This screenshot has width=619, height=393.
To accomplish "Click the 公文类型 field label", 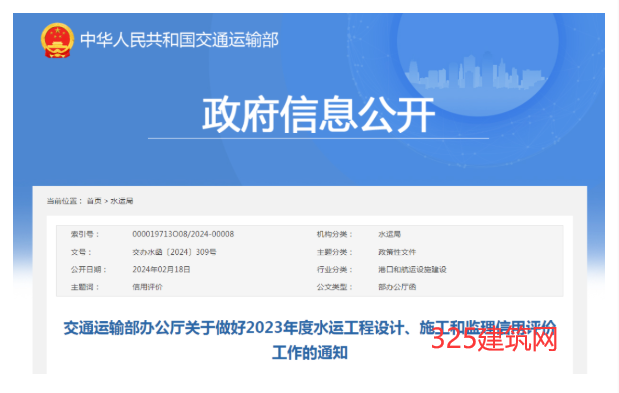I will [334, 287].
